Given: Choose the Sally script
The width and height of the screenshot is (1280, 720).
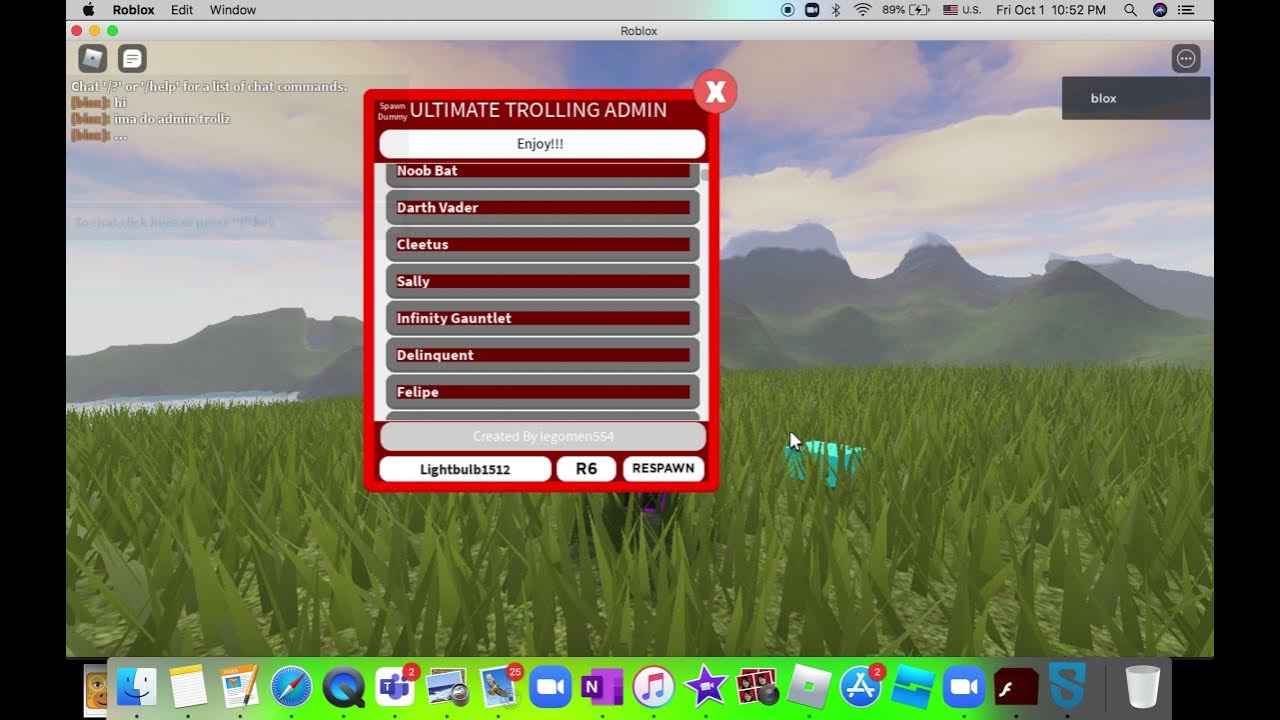Looking at the screenshot, I should (543, 282).
